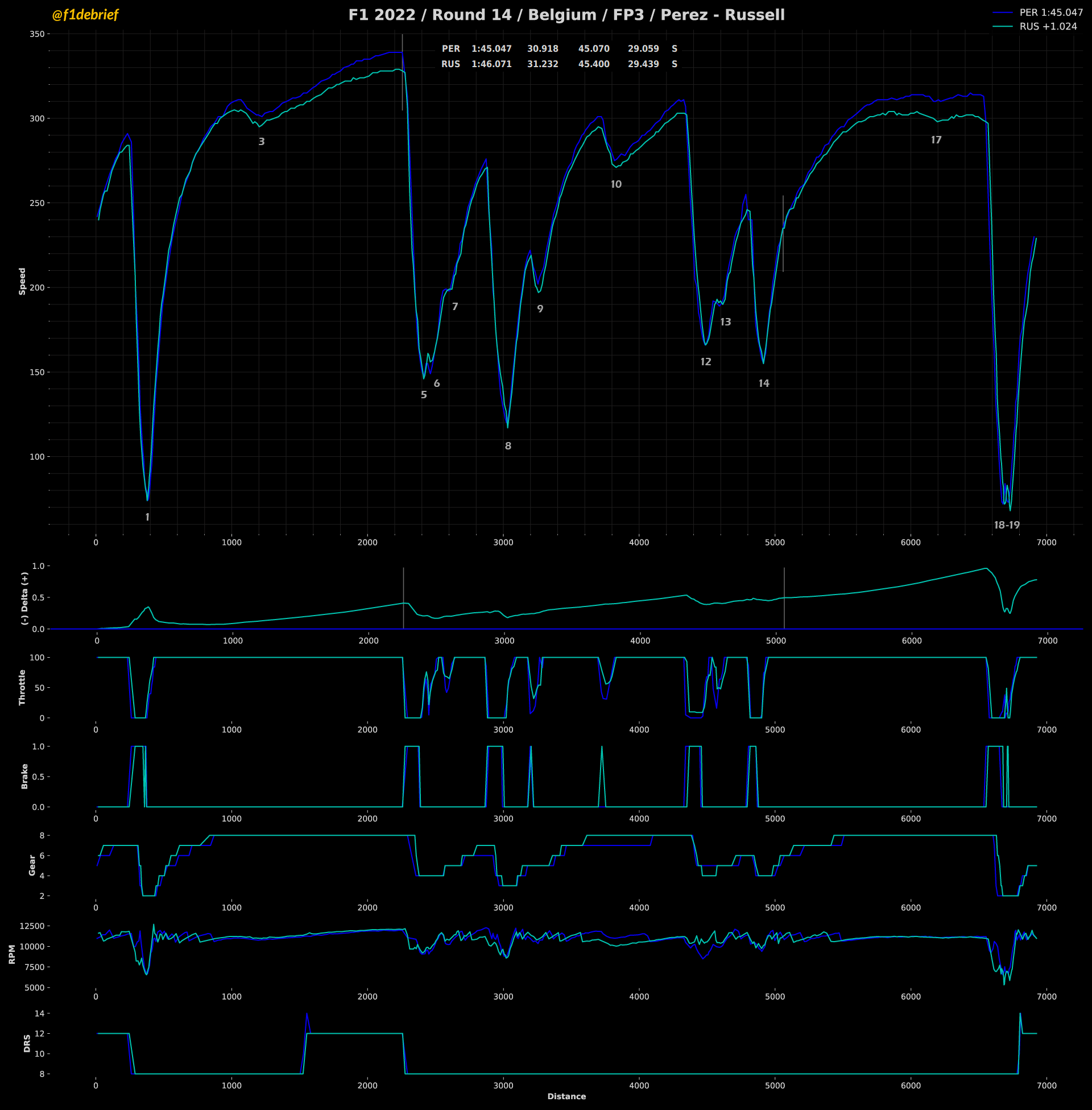The width and height of the screenshot is (1092, 1110).
Task: Click PER lap time 1:45.047 in table
Action: 491,49
